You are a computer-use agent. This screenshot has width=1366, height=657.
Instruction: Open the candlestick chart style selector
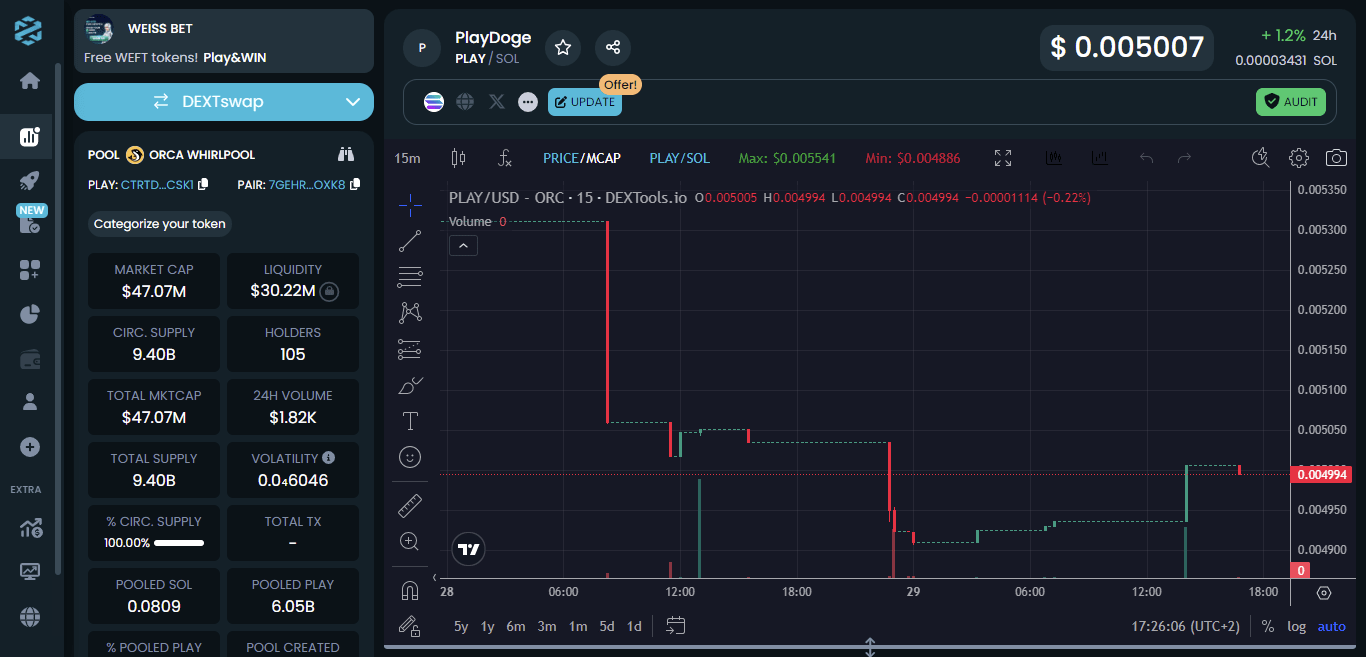coord(459,158)
